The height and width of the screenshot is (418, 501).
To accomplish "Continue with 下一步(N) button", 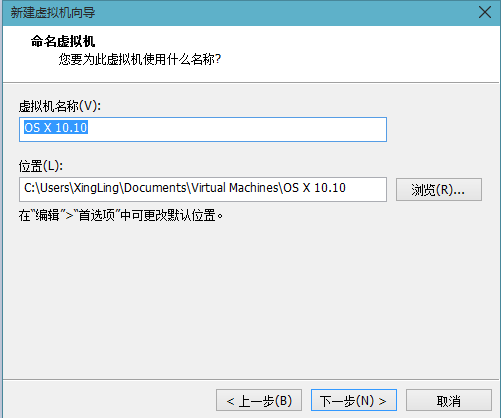I will (x=354, y=400).
